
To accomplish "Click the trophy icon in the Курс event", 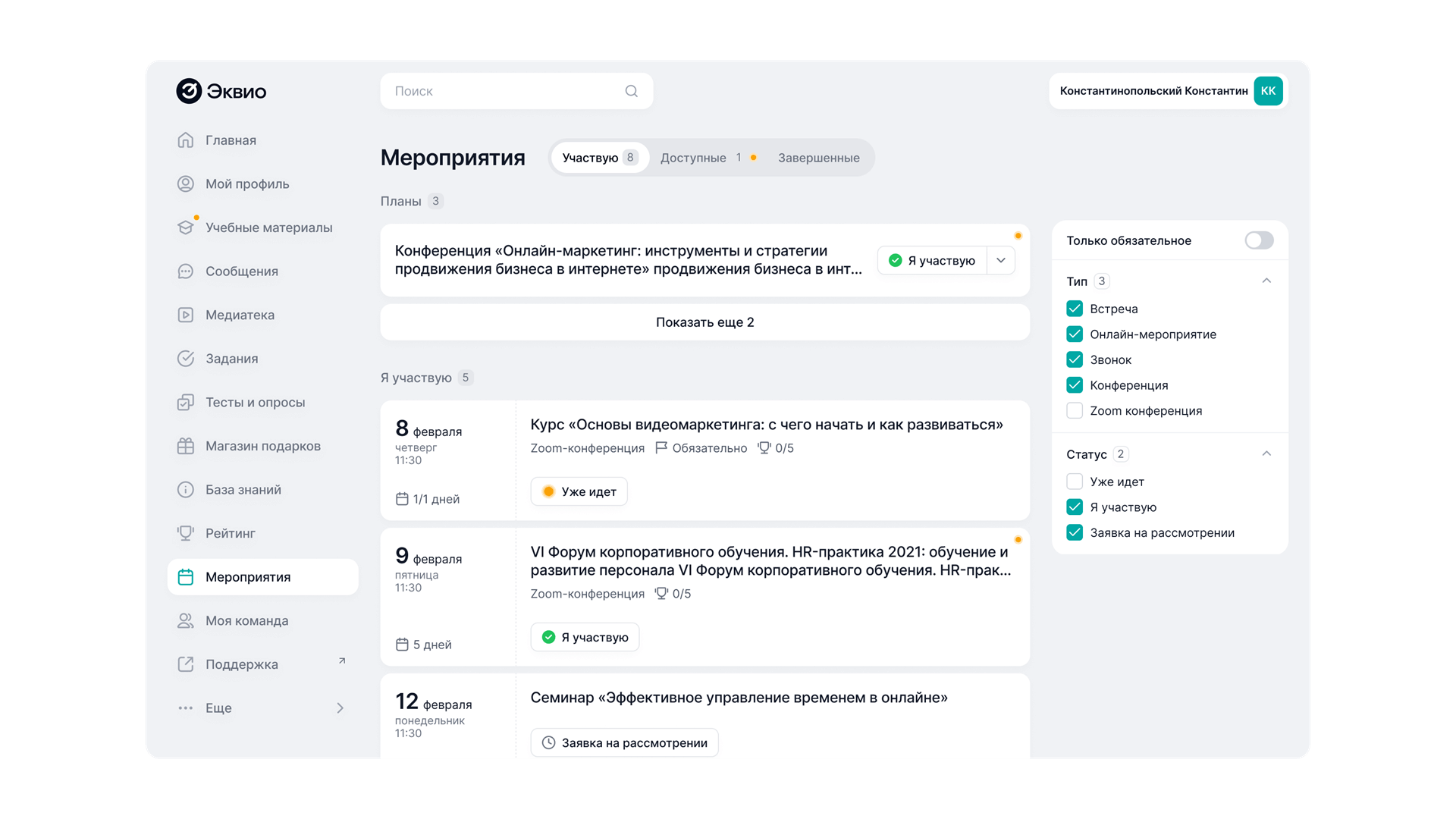I will pyautogui.click(x=764, y=448).
